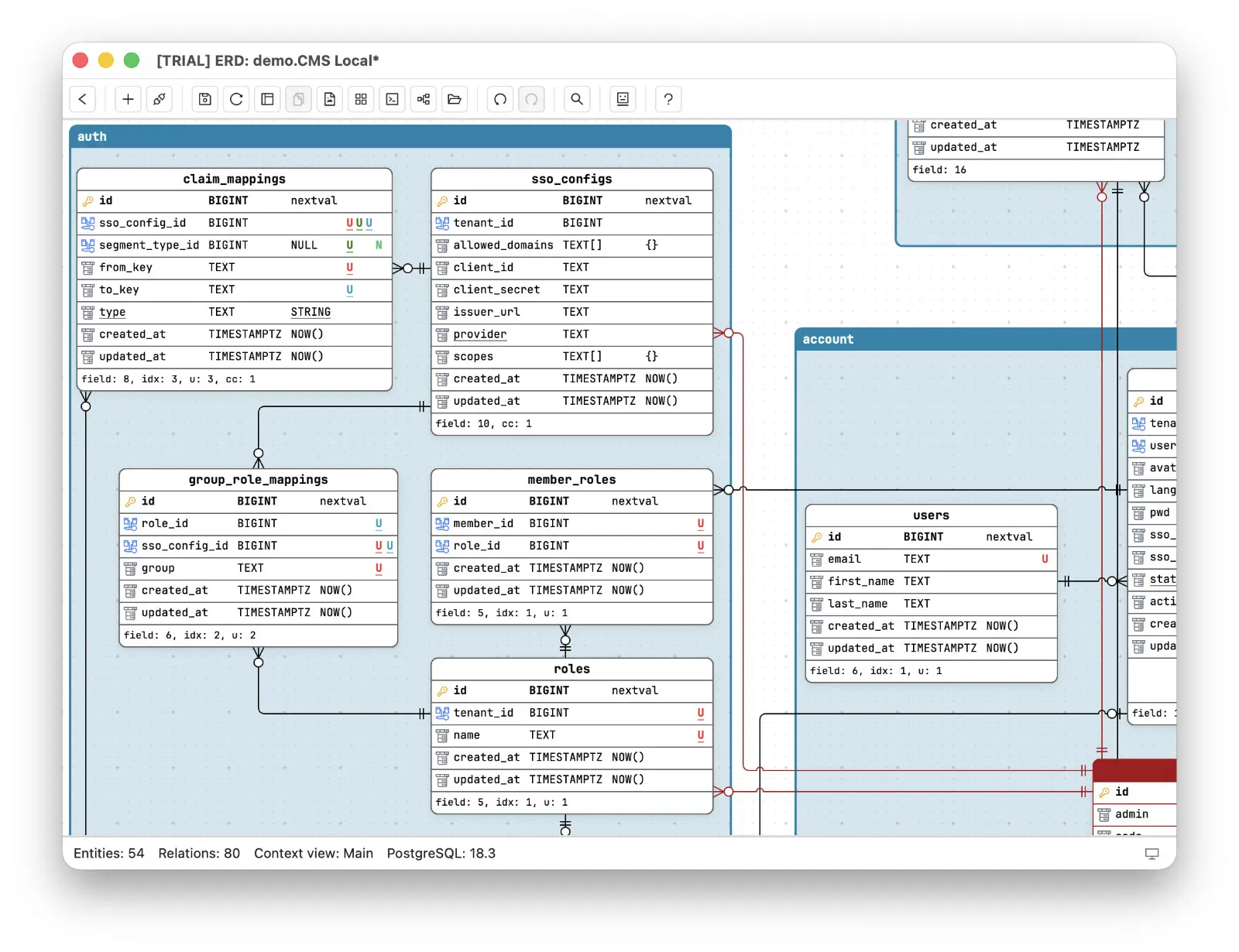Toggle the layout panel icon

[x=267, y=99]
